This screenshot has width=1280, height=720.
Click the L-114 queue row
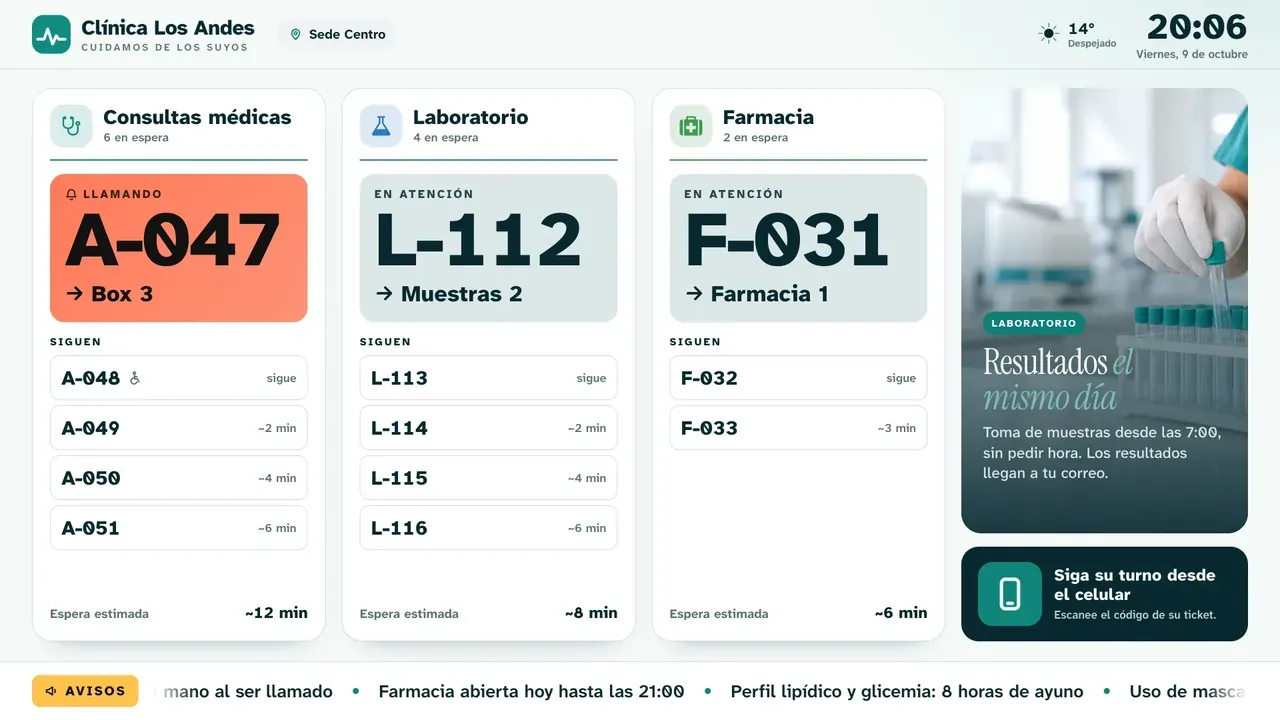click(489, 428)
